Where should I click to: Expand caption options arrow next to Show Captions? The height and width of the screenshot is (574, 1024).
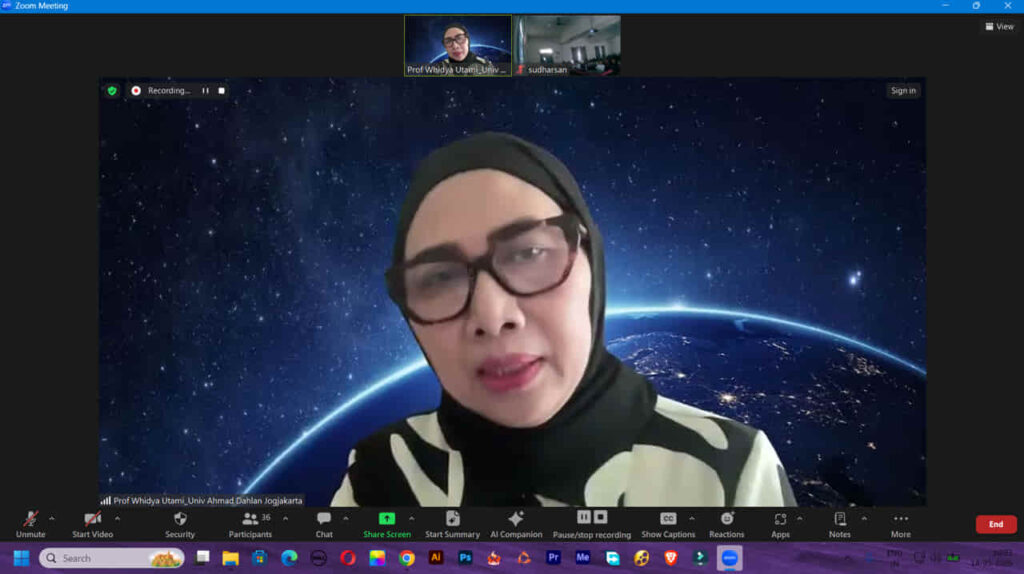[692, 518]
